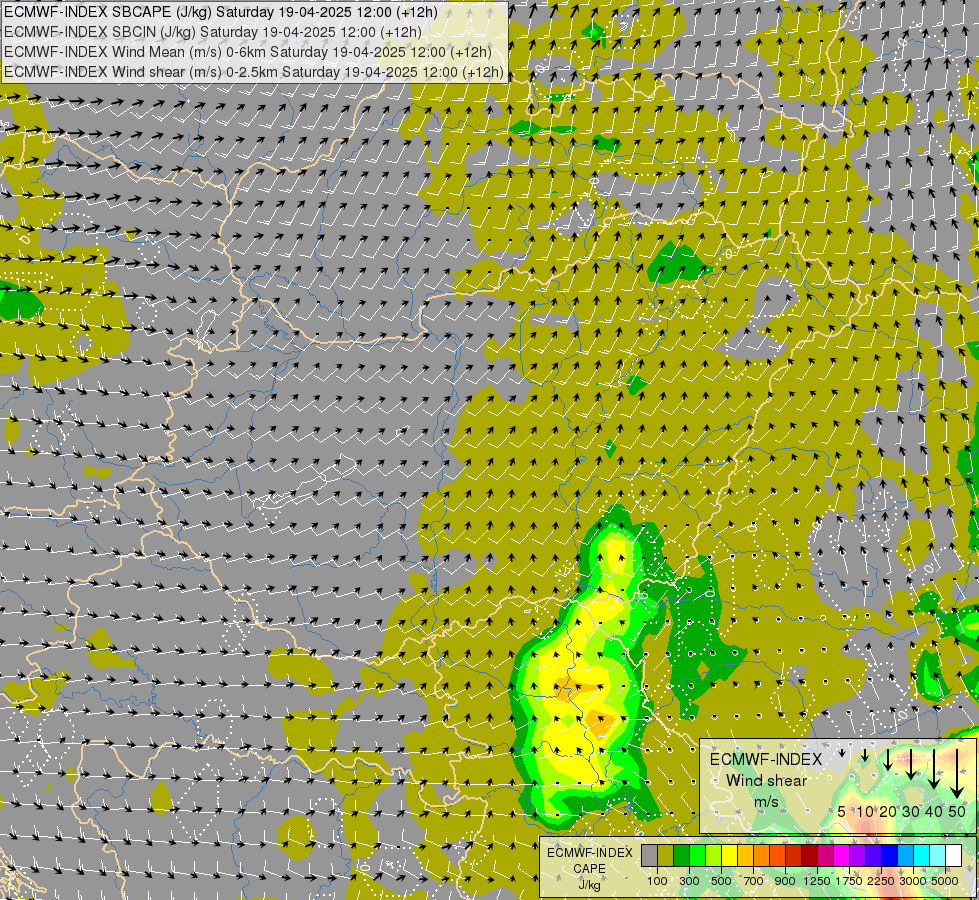Select the purple swatch right of 1750
Screen dimensions: 979x900
858,856
